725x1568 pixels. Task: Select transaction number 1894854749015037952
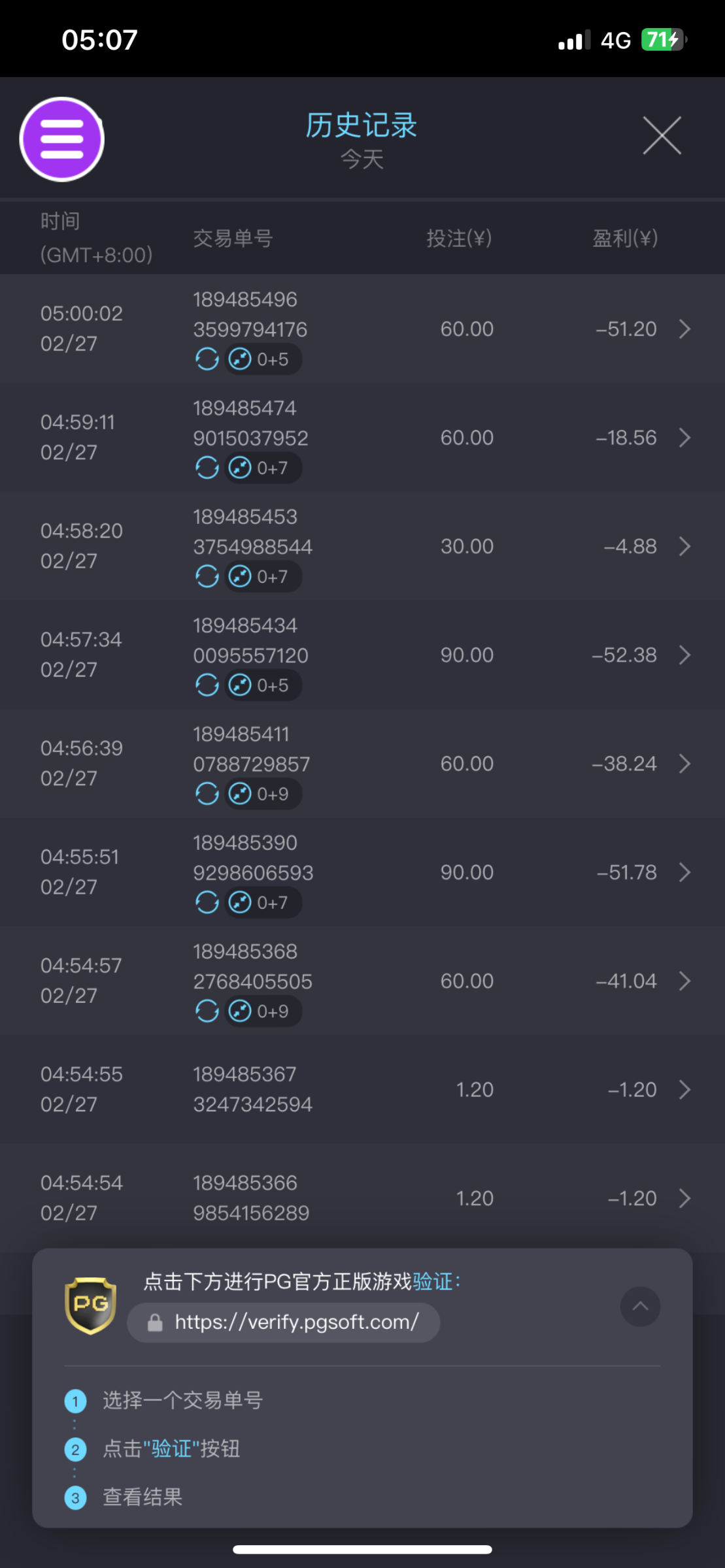250,423
